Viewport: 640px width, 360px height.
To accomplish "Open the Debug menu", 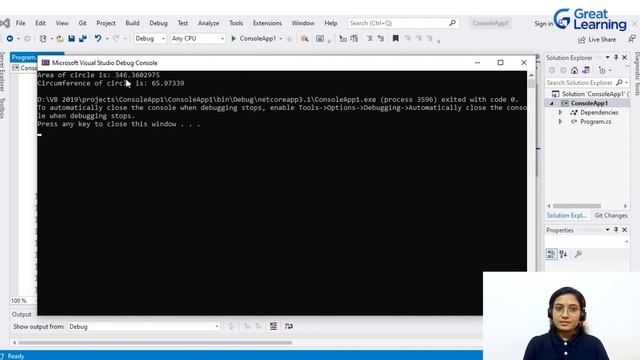I will pyautogui.click(x=158, y=23).
